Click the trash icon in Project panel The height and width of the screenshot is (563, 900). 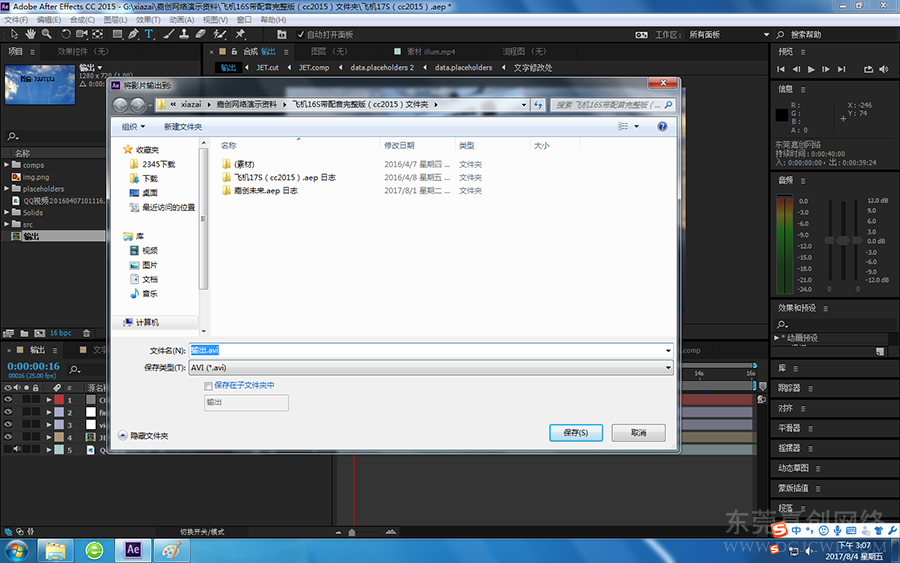(86, 333)
